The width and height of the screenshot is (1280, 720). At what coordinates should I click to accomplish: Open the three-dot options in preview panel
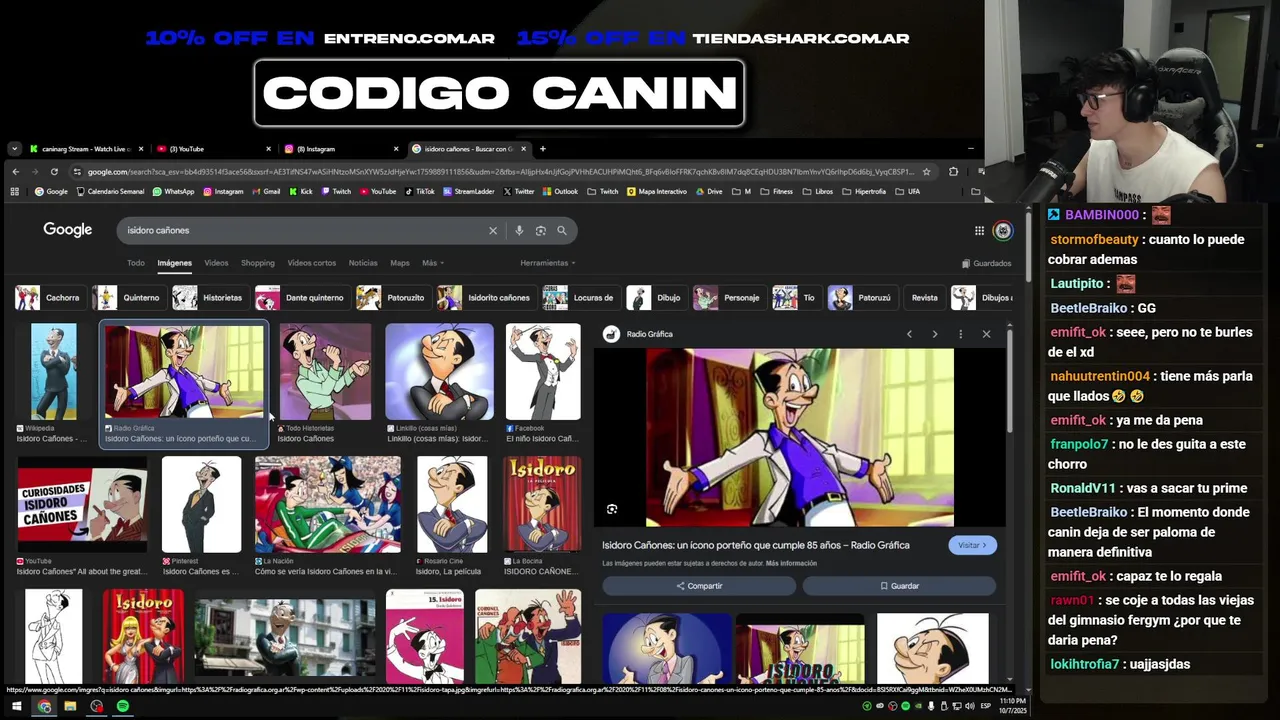(960, 334)
